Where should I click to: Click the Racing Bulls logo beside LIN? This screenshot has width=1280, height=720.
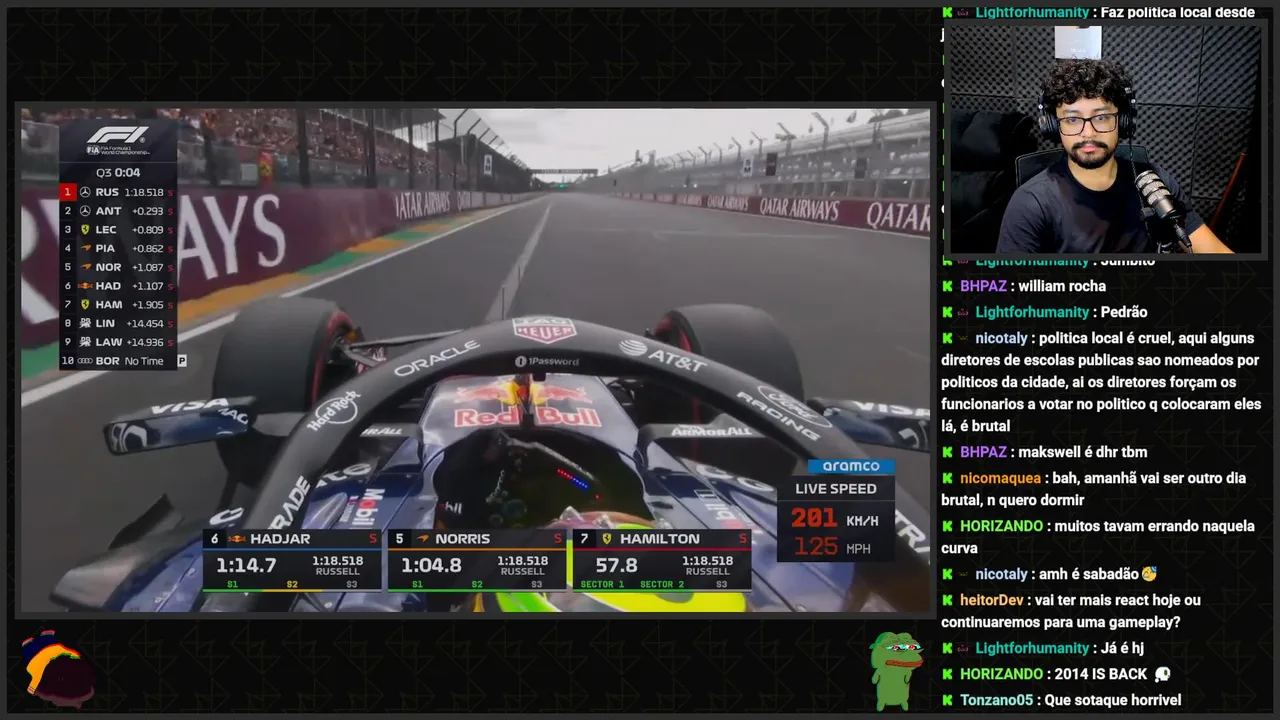click(85, 323)
